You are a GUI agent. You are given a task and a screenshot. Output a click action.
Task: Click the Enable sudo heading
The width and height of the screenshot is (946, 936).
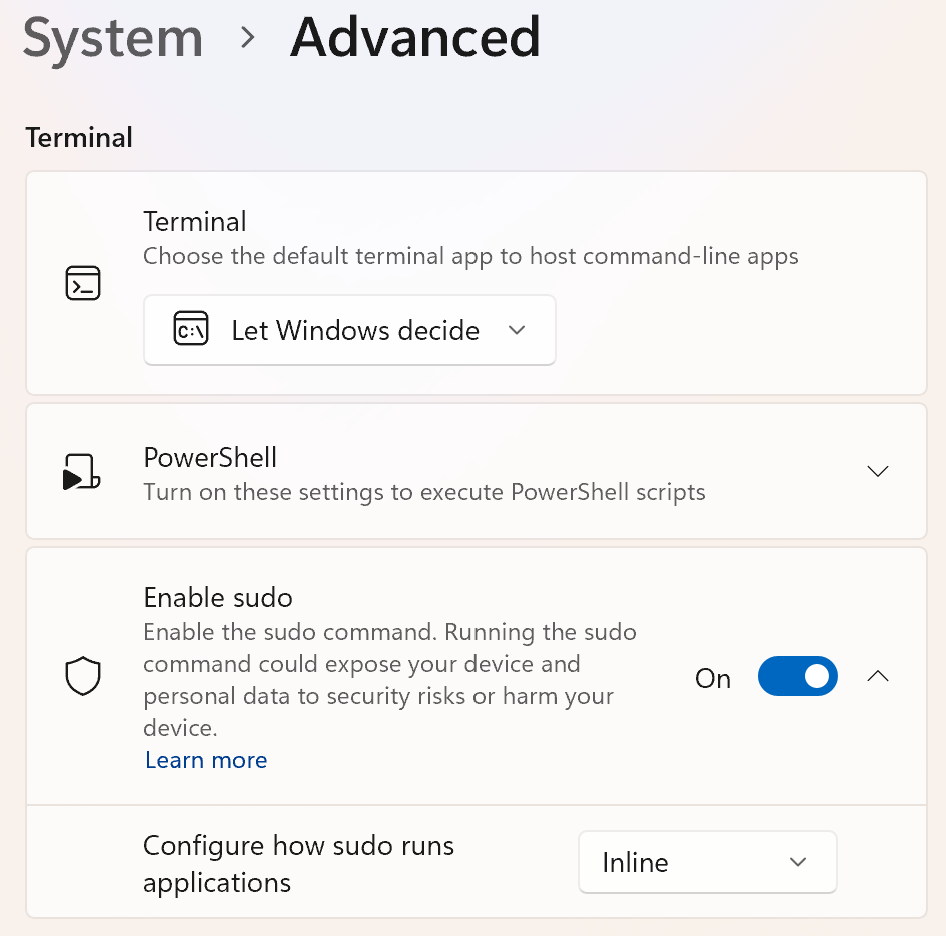click(218, 597)
